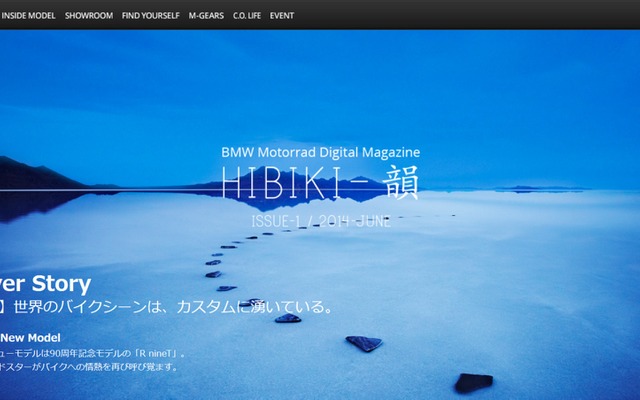This screenshot has height=400, width=640.
Task: Click BMW Motorrad Digital Magazine text
Action: point(320,152)
